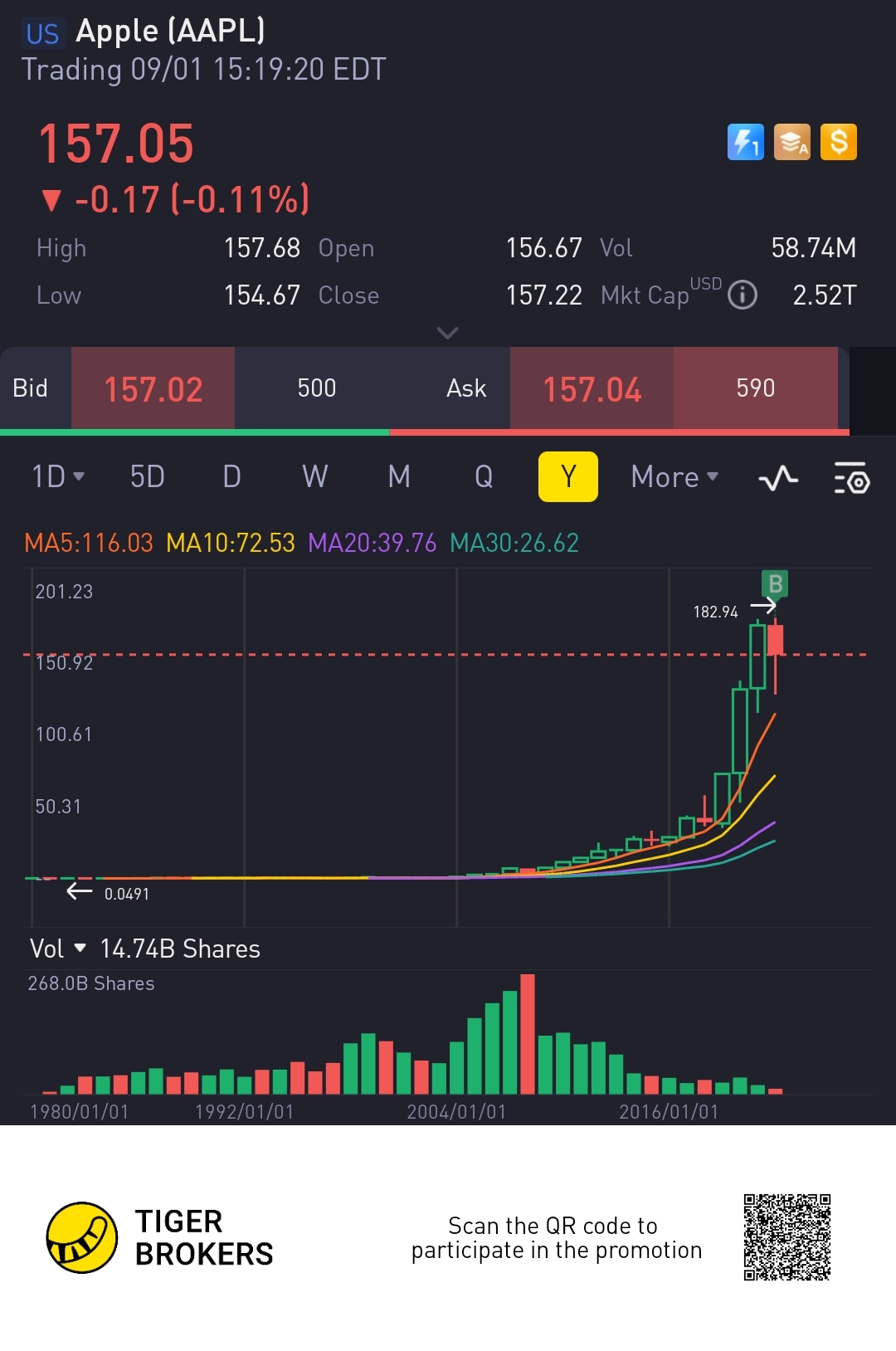Open the Vol indicator dropdown

click(57, 949)
